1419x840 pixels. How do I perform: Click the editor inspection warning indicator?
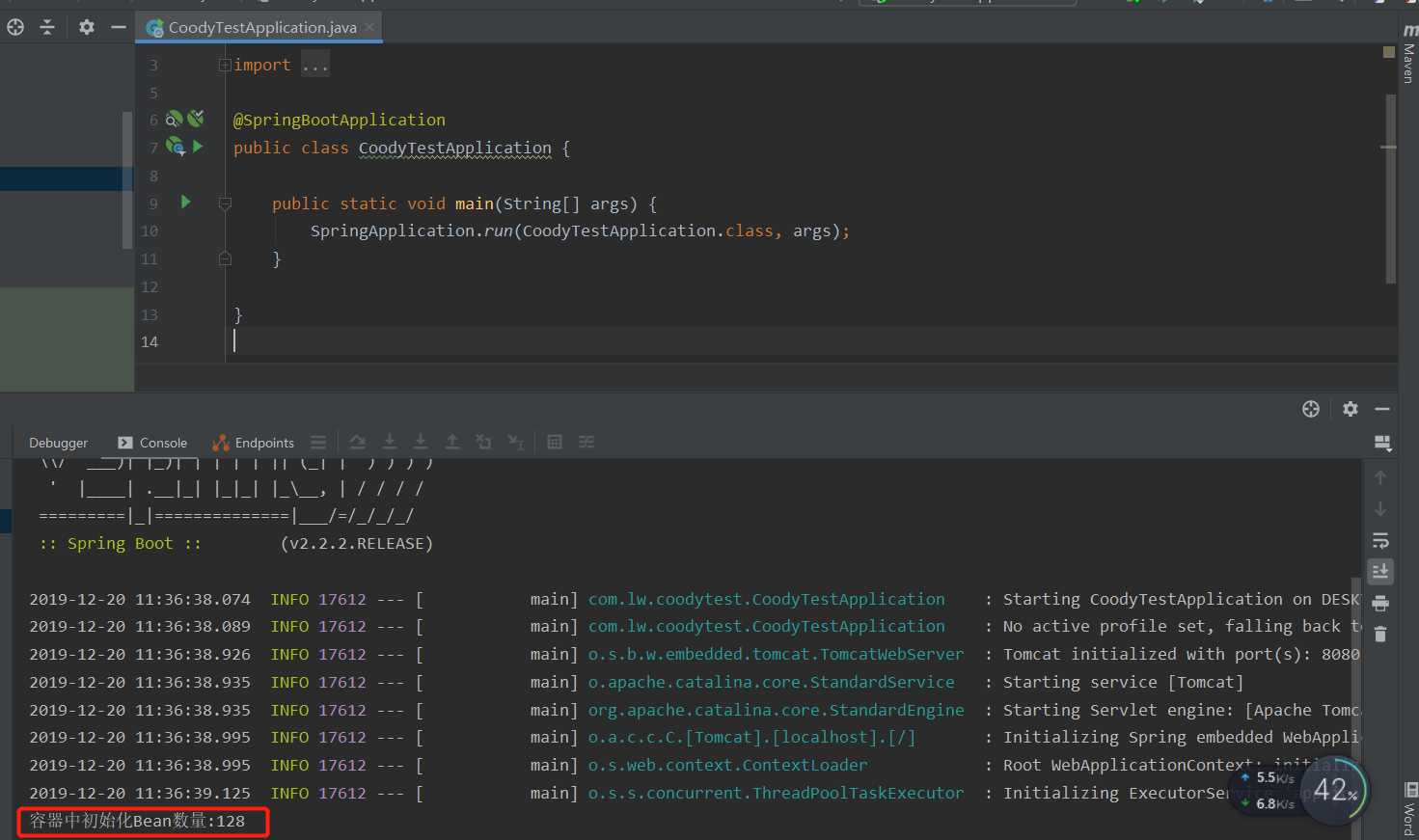click(1389, 52)
